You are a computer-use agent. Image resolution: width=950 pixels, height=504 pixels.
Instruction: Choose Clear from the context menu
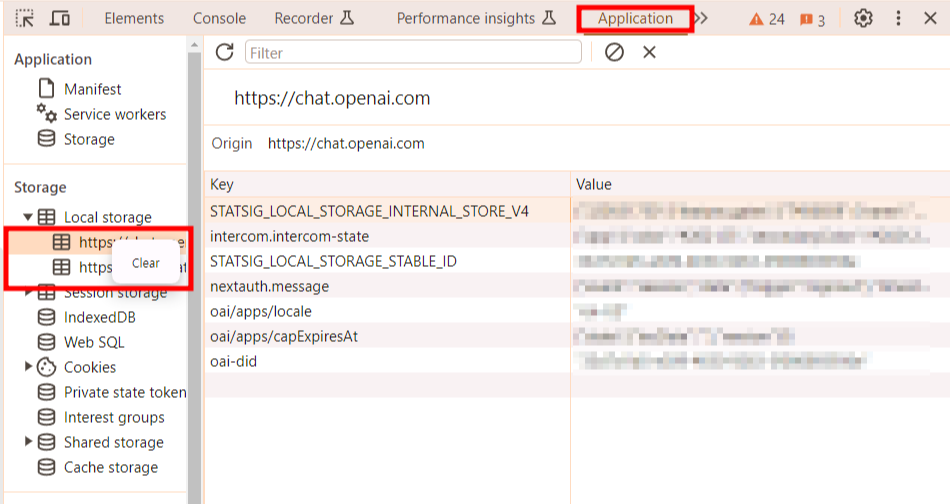[146, 263]
